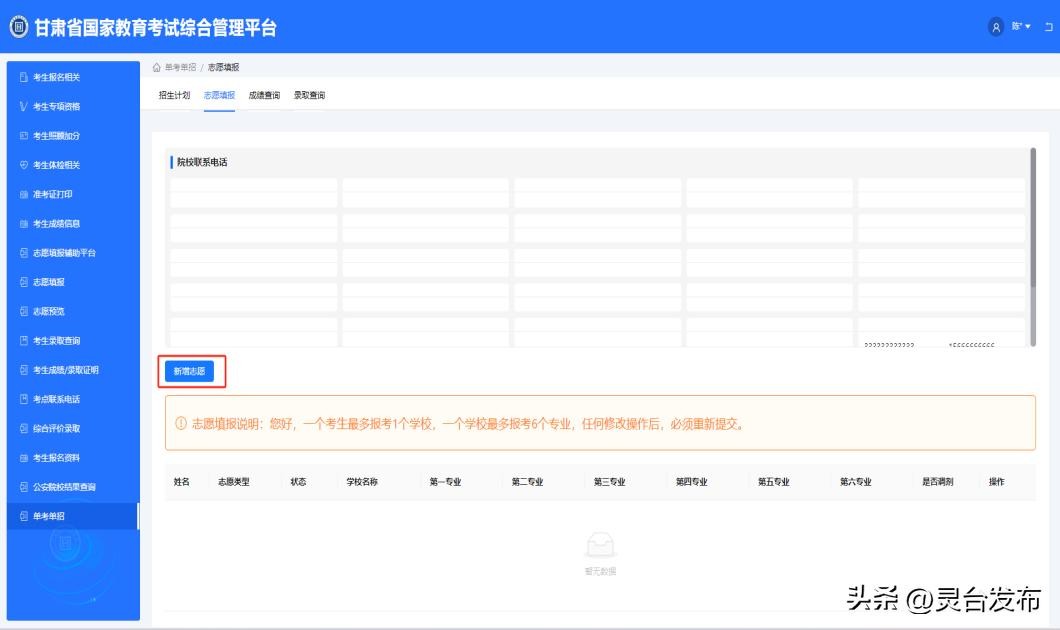Click the user avatar icon in header

(x=995, y=26)
